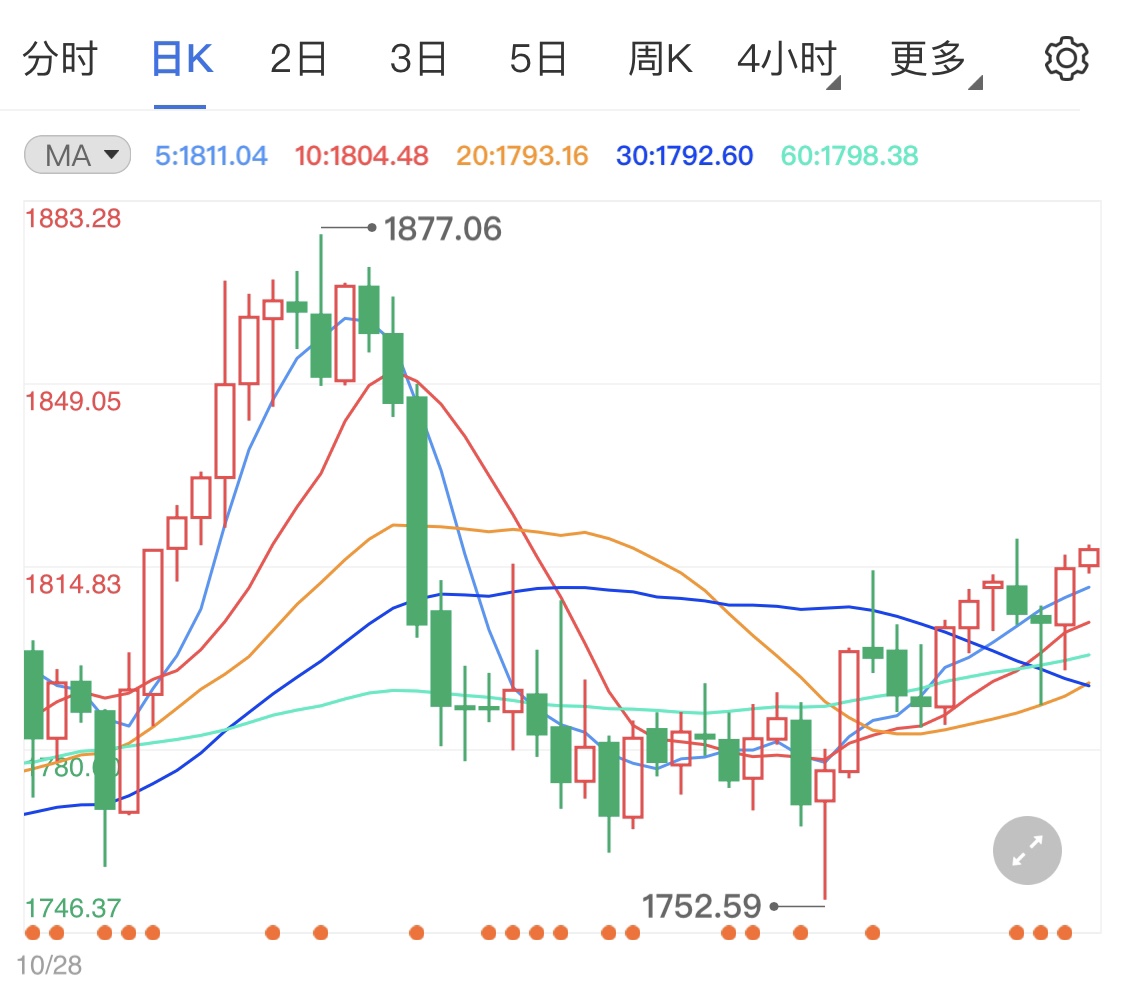Click the last orange event dot on the right
This screenshot has width=1125, height=996.
pos(1065,933)
